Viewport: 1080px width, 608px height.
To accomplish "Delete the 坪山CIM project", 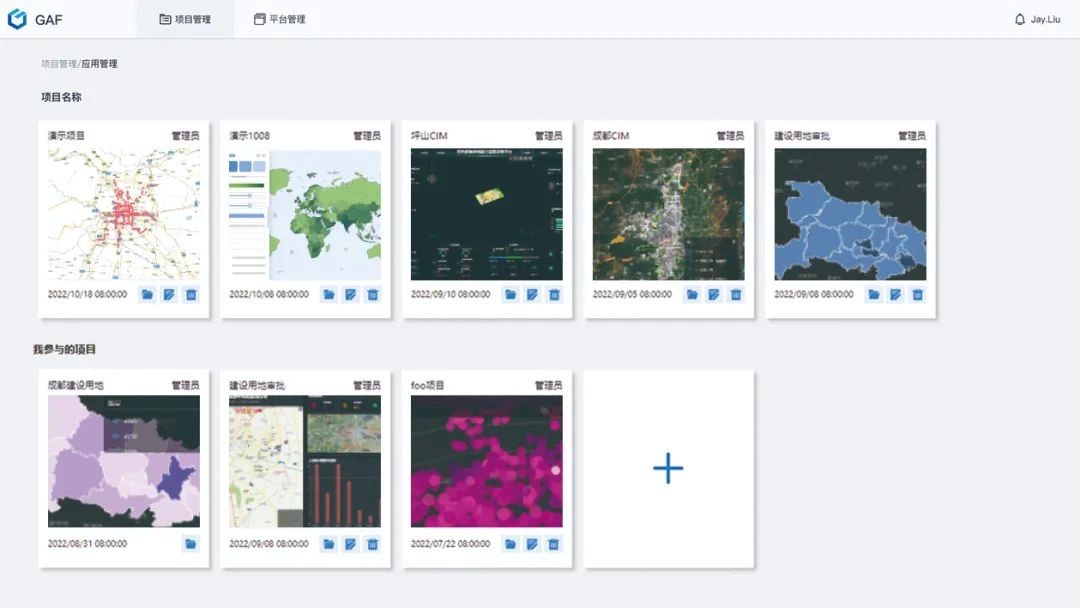I will click(554, 295).
